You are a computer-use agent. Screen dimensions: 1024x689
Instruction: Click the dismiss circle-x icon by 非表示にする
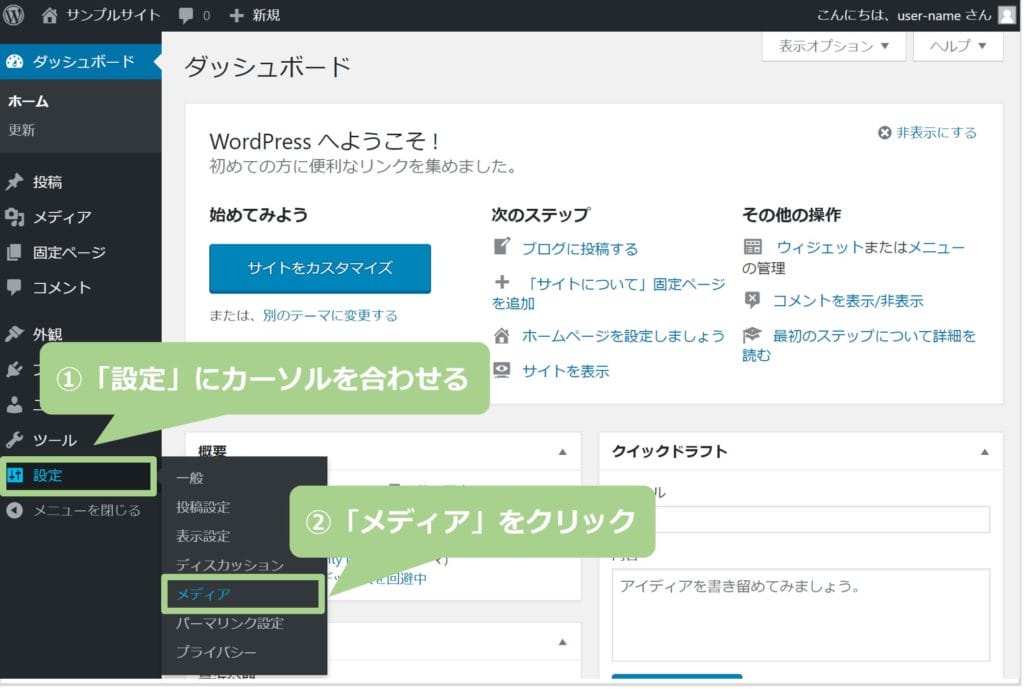pos(884,133)
